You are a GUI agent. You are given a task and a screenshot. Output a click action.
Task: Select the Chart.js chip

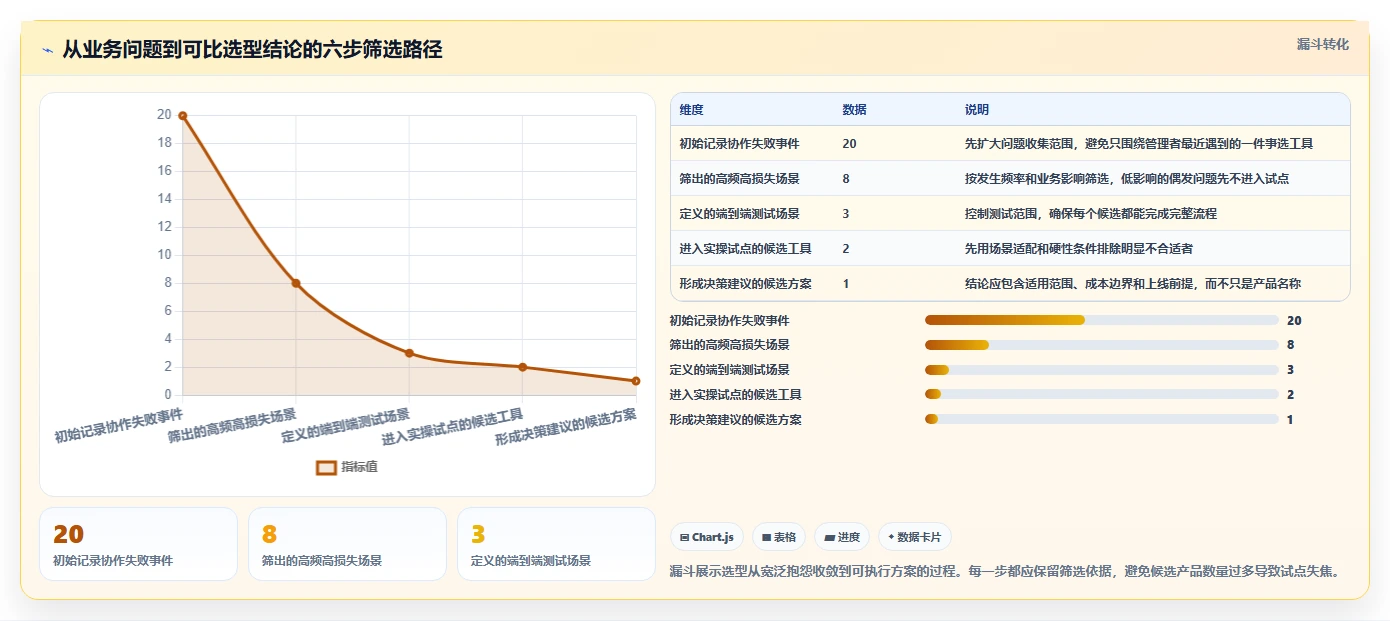click(706, 537)
